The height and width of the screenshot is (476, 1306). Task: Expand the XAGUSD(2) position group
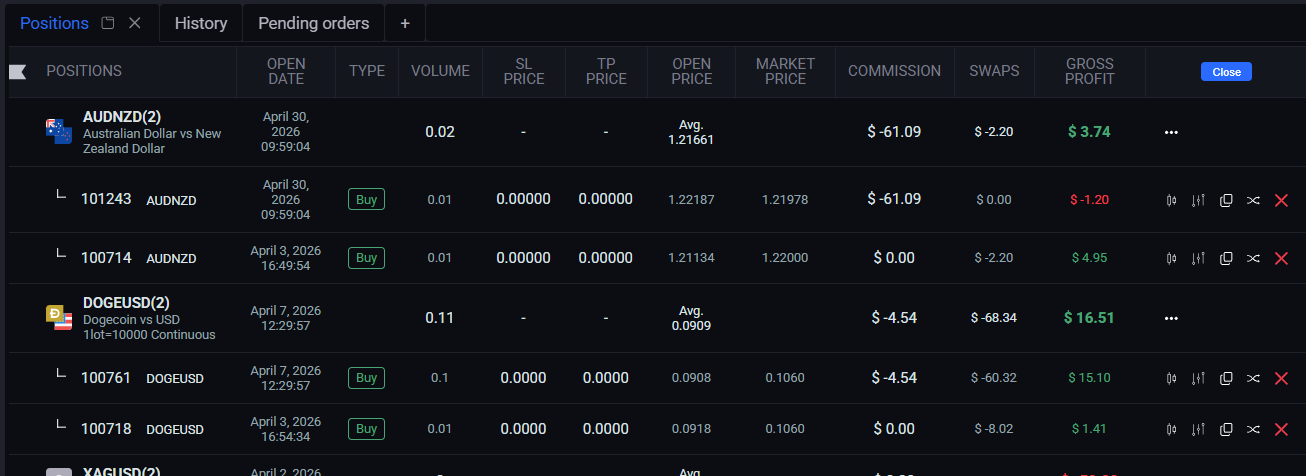tap(122, 471)
